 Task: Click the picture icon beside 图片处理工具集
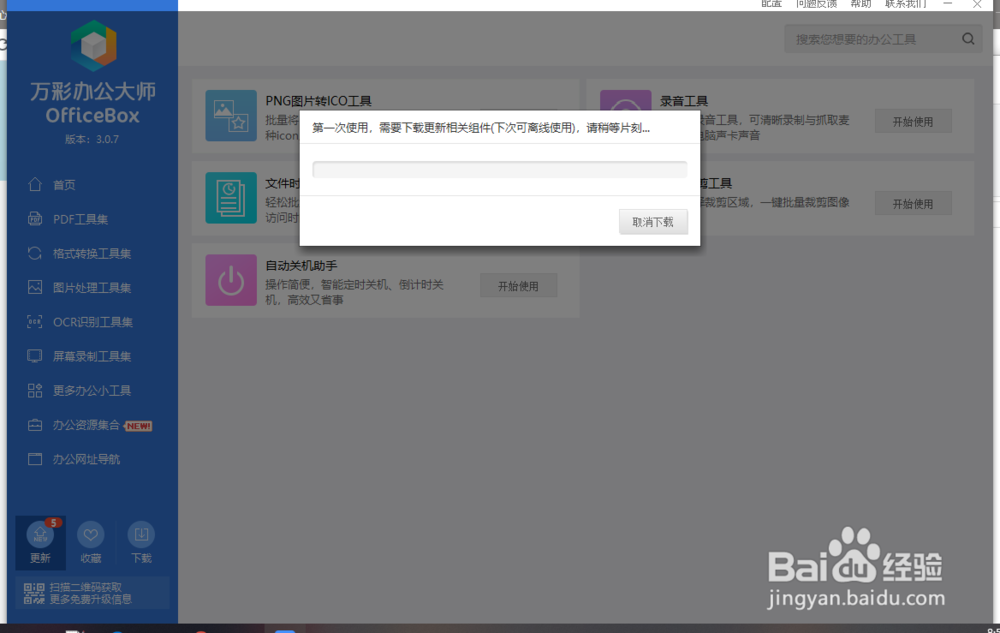click(x=35, y=287)
